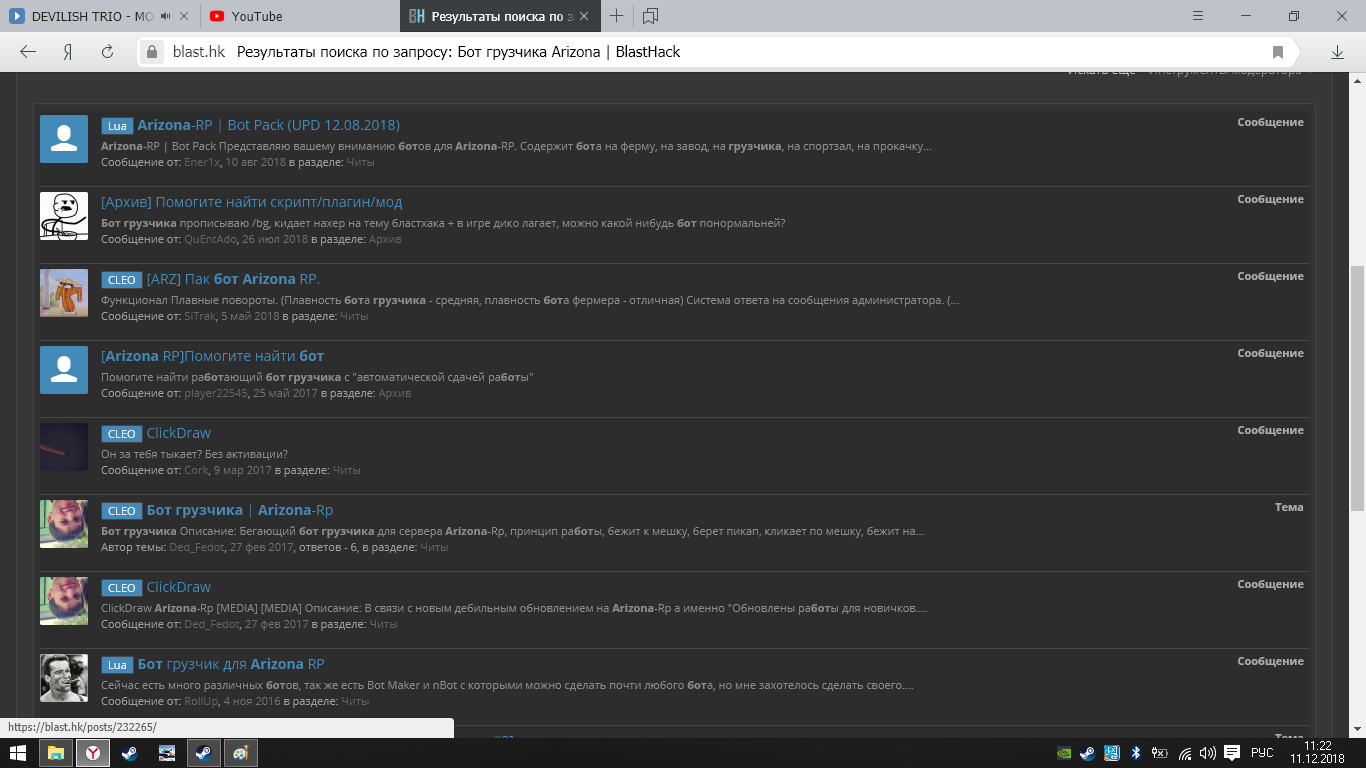The image size is (1366, 768).
Task: Click the Bluetooth tray icon
Action: [x=1136, y=753]
